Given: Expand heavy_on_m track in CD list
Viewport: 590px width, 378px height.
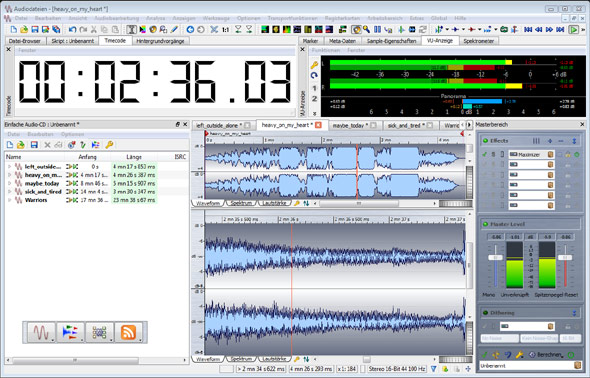Looking at the screenshot, I should [x=9, y=175].
